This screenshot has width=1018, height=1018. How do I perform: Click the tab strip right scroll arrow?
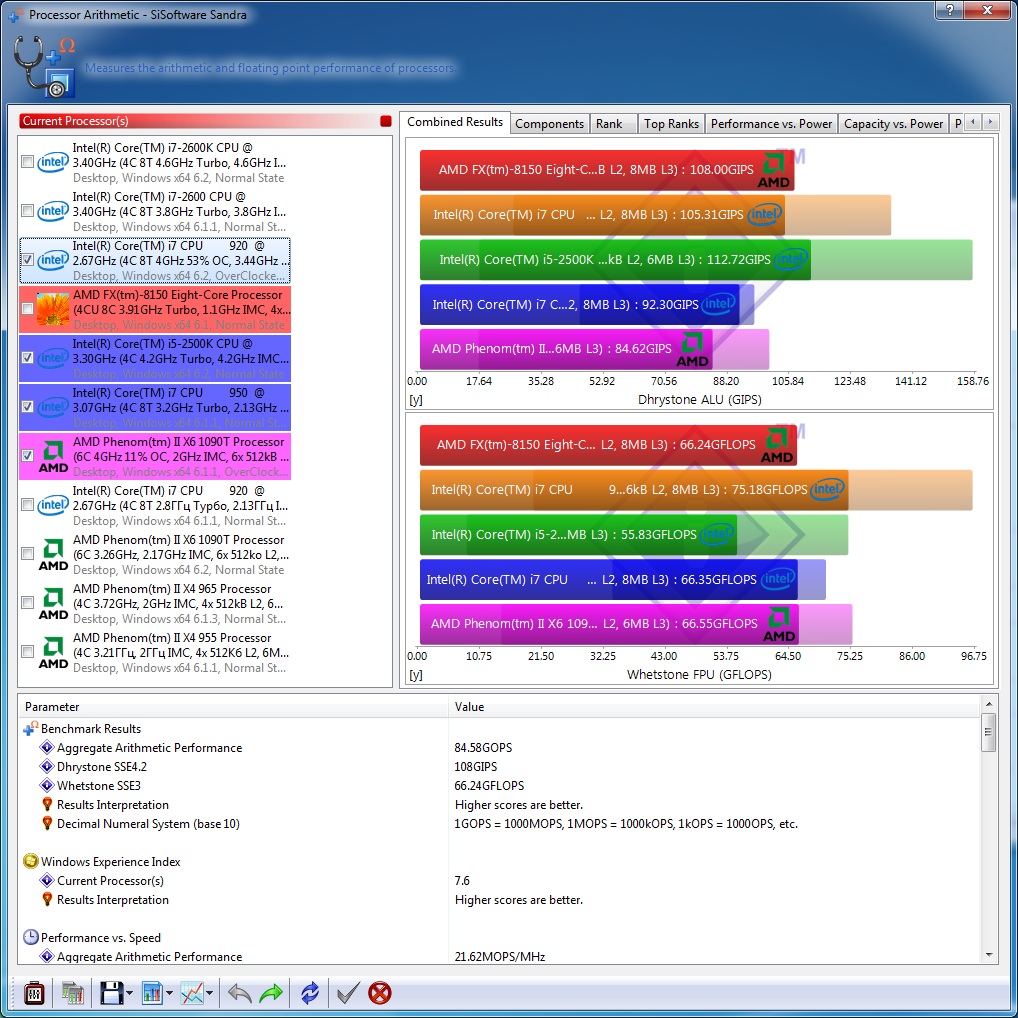990,122
